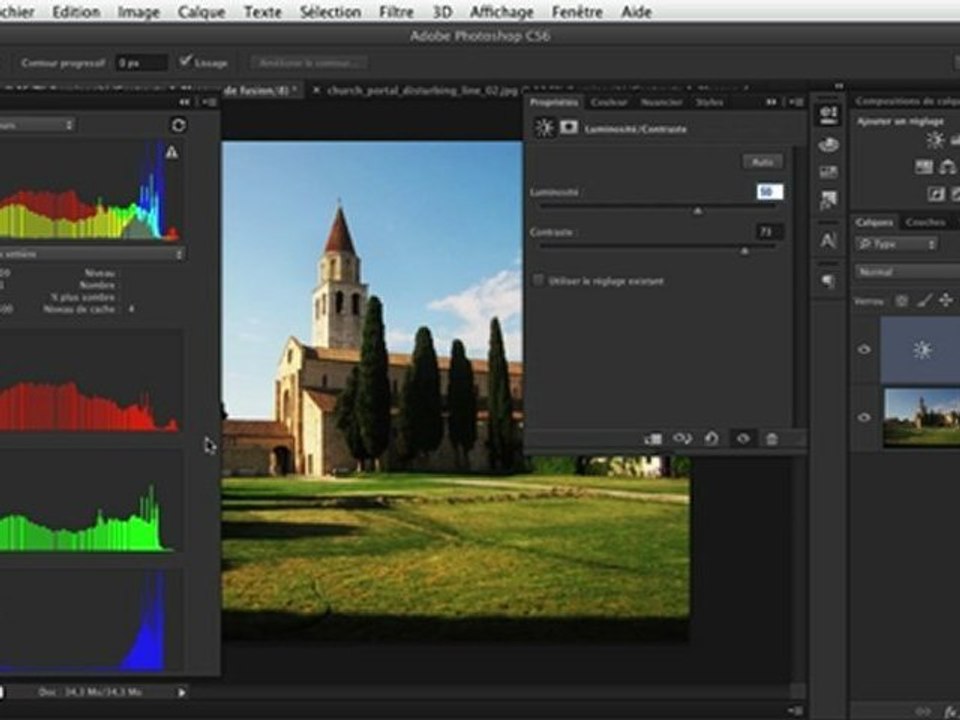Click the Contour progressif pixel field
Viewport: 960px width, 720px height.
[x=141, y=62]
